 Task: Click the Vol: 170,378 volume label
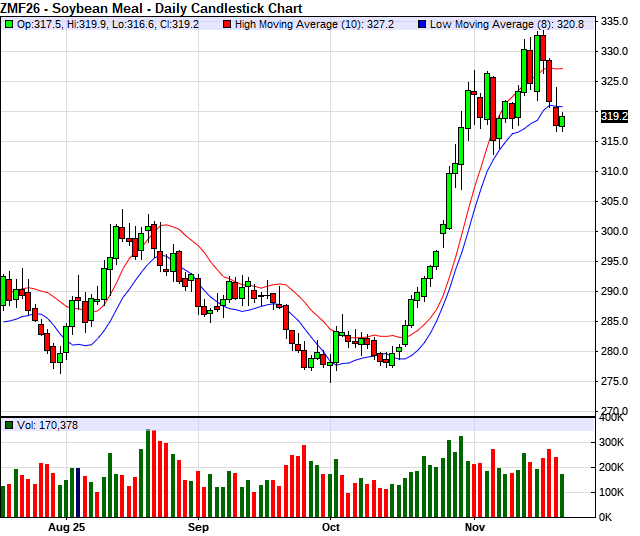[48, 425]
